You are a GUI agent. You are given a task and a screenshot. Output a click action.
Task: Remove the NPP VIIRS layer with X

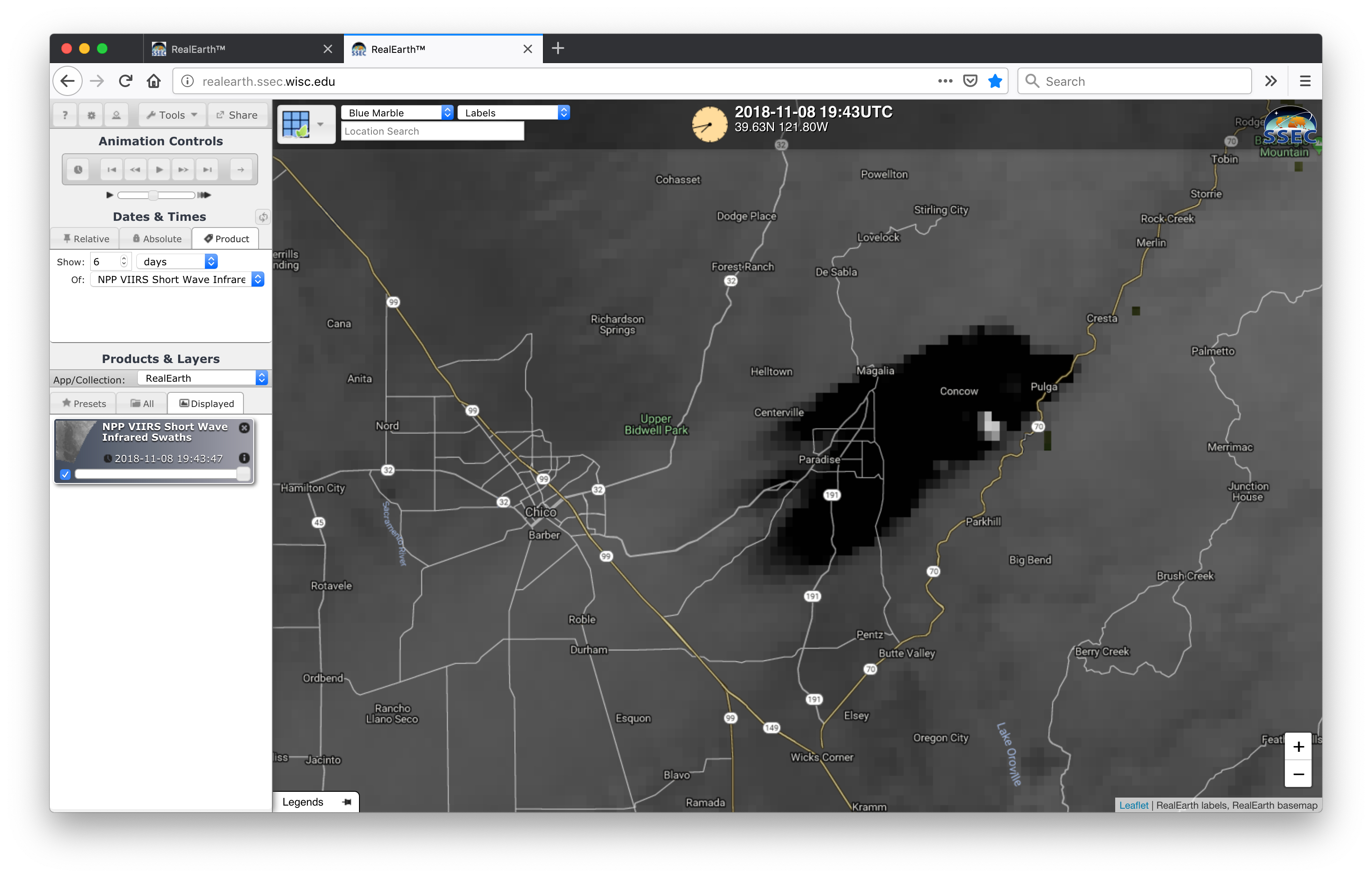[244, 427]
